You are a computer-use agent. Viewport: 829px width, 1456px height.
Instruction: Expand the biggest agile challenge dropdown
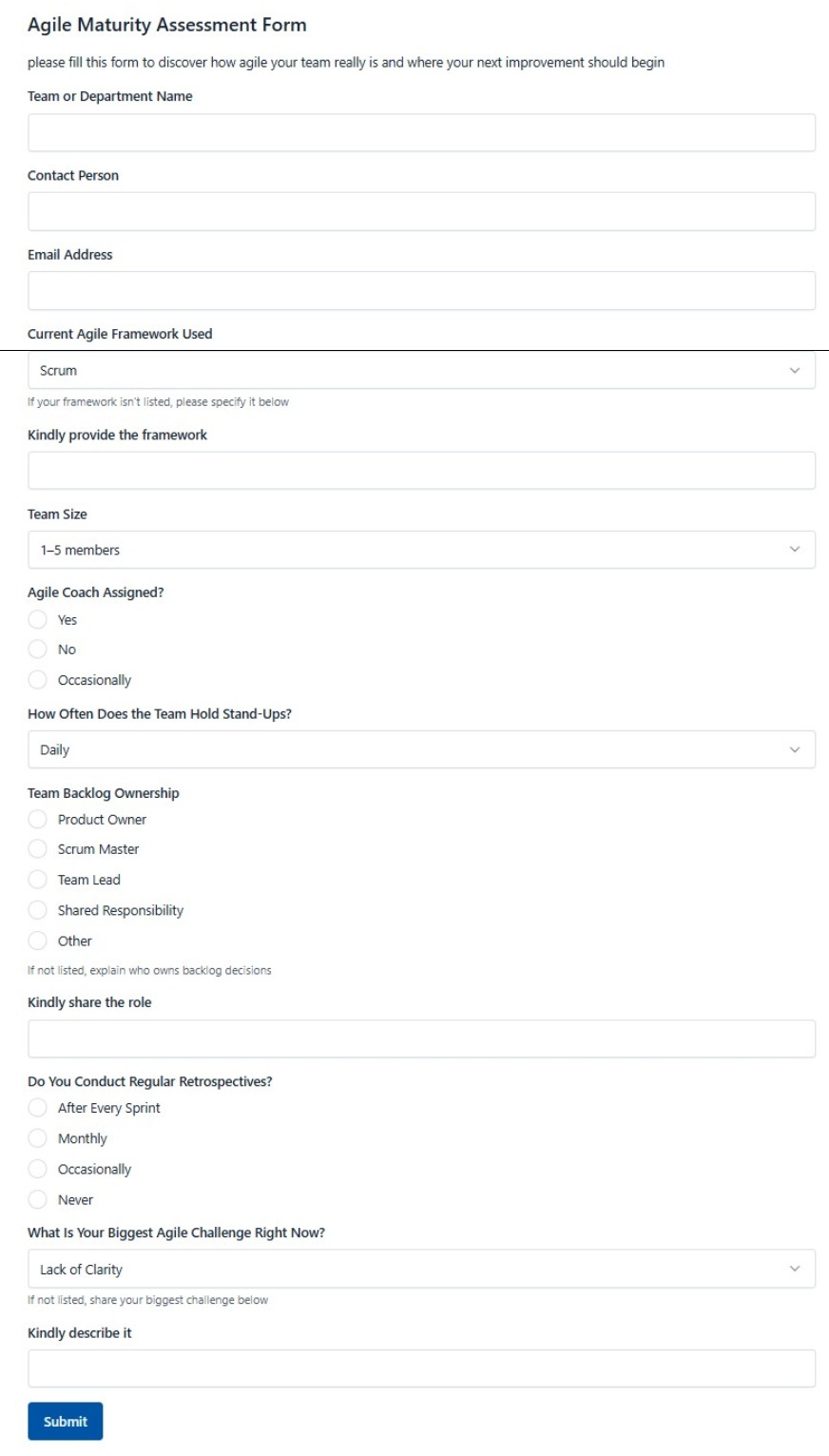(422, 1269)
